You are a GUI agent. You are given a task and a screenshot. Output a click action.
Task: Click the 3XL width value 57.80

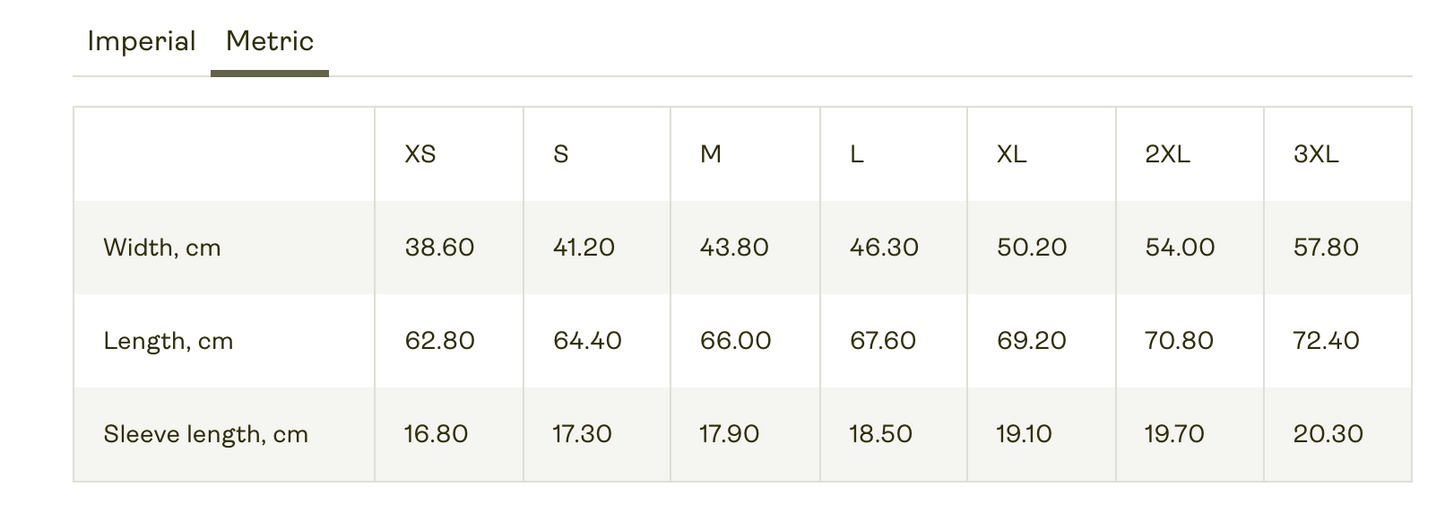pos(1326,248)
